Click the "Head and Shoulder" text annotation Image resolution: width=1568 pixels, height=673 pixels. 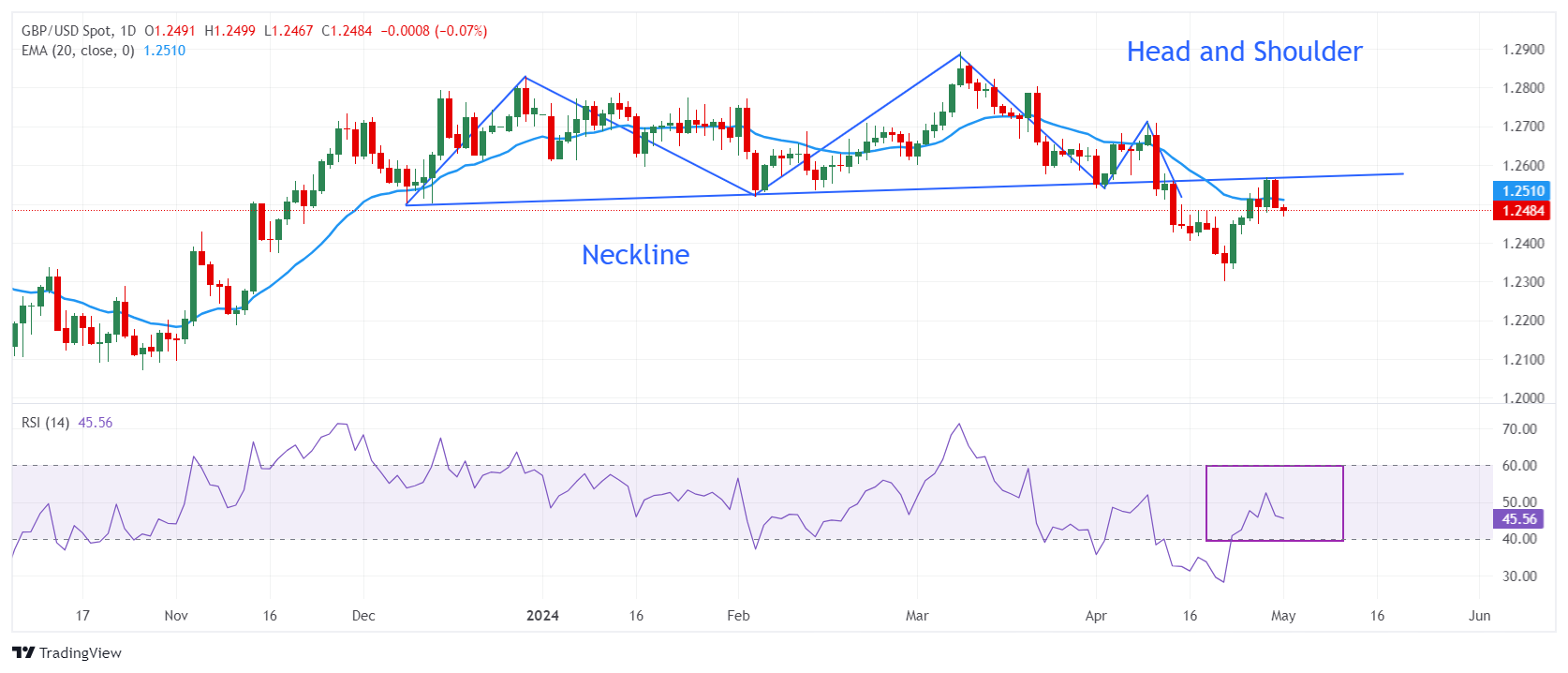[x=1244, y=52]
